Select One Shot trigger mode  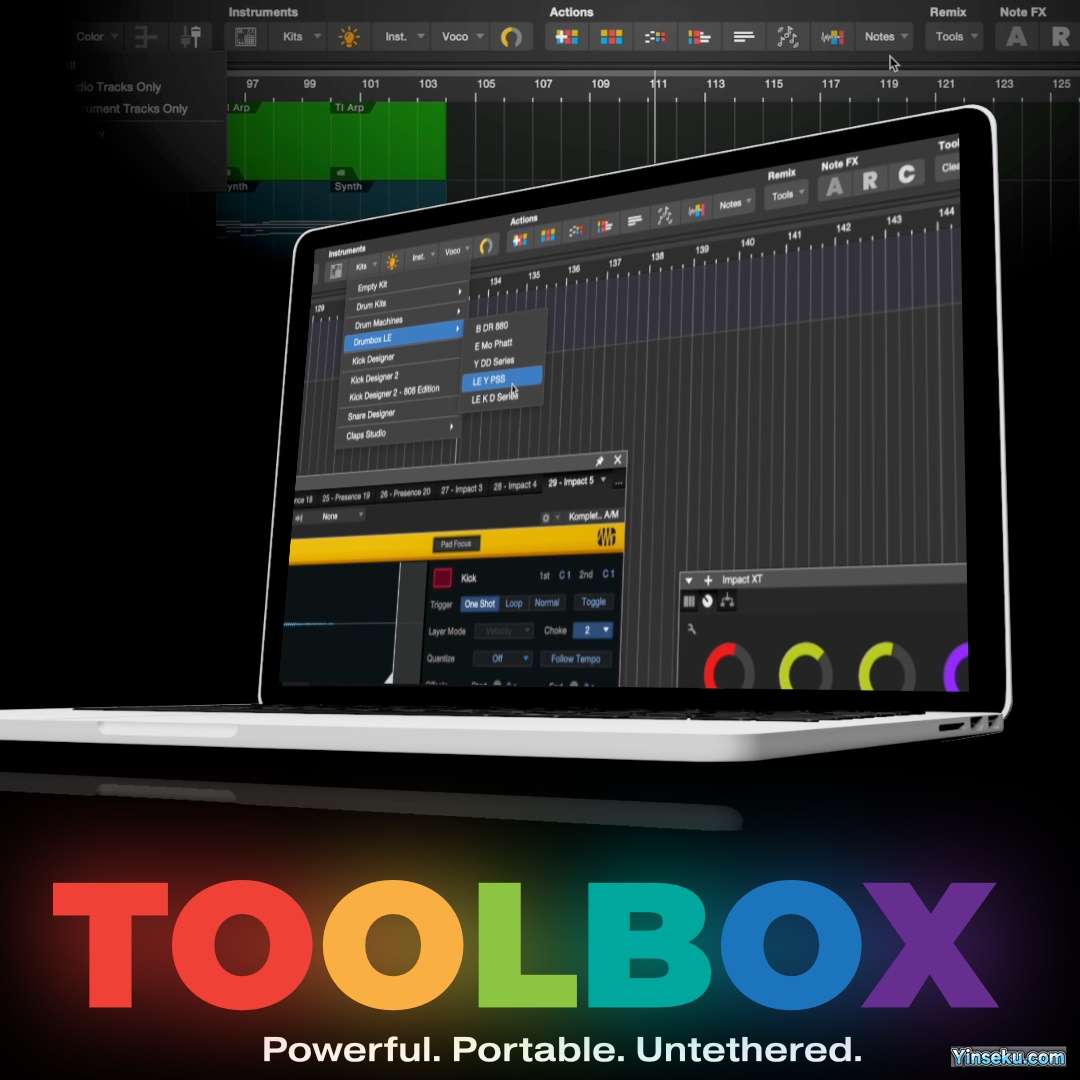pyautogui.click(x=479, y=604)
